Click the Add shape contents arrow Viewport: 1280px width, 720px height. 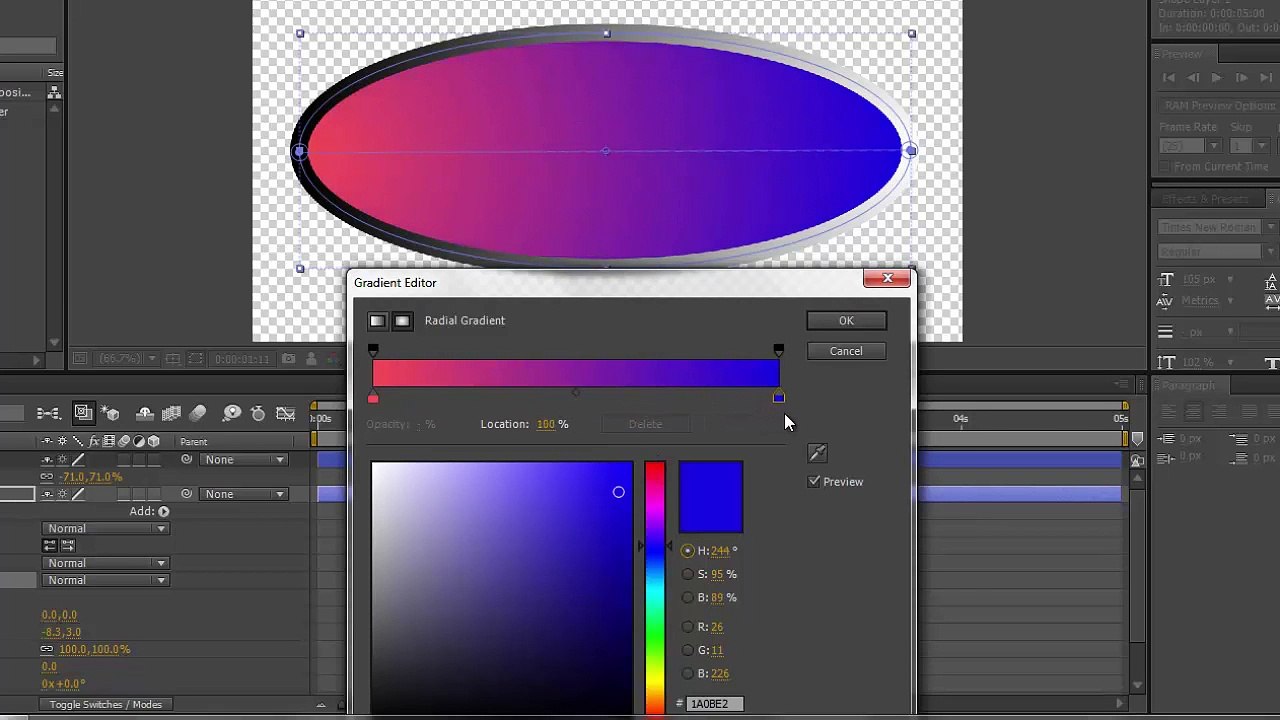tap(164, 511)
